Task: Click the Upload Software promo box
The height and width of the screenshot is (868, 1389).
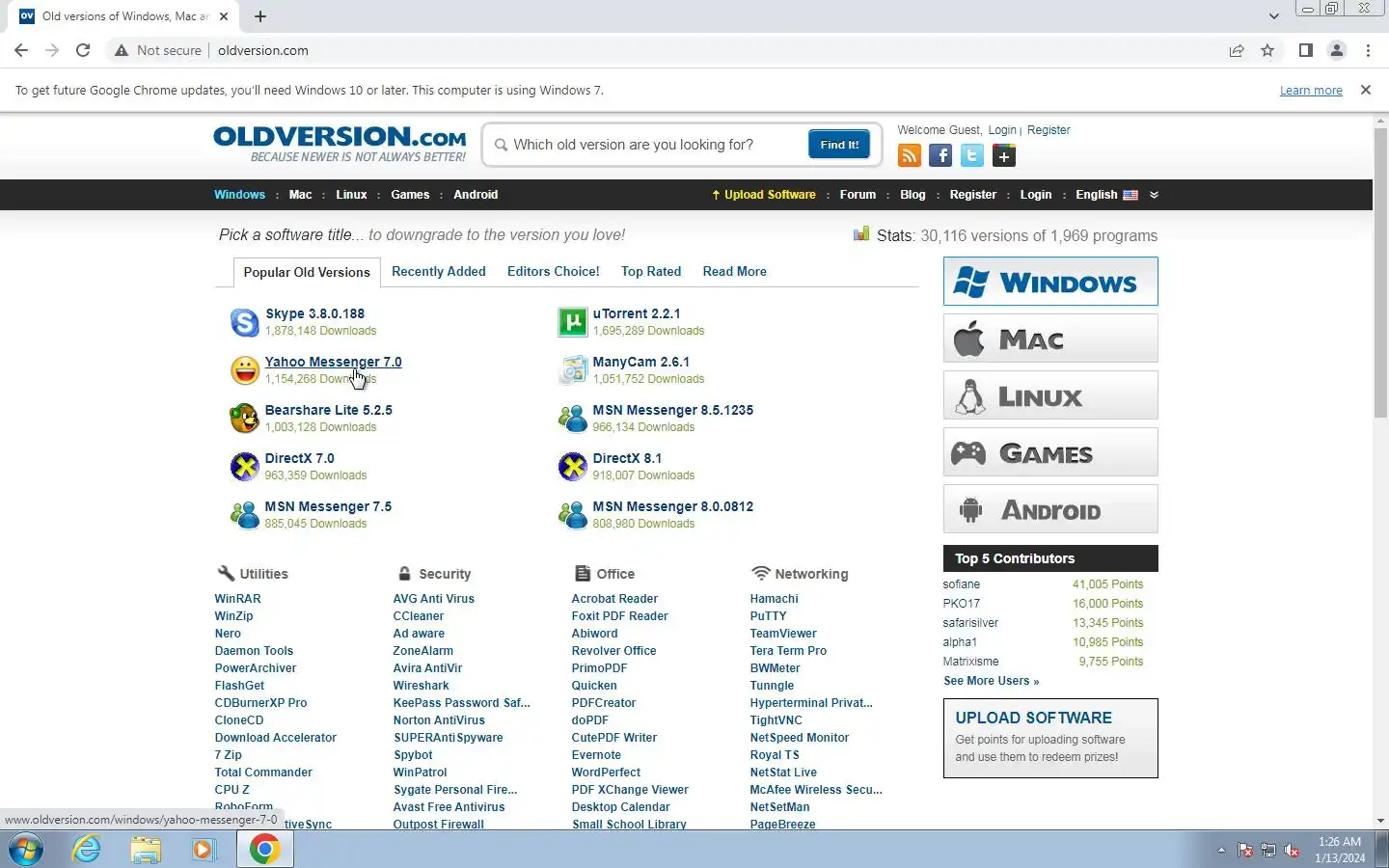Action: 1050,738
